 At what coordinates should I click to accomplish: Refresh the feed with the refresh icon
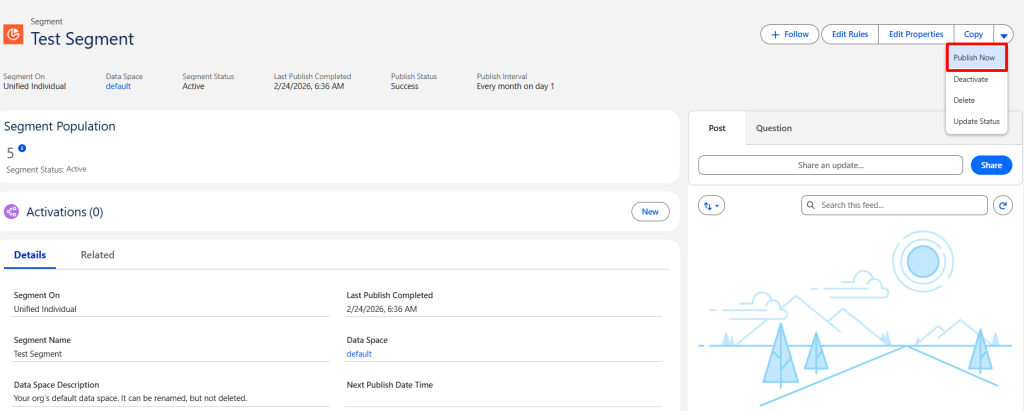[x=1004, y=205]
